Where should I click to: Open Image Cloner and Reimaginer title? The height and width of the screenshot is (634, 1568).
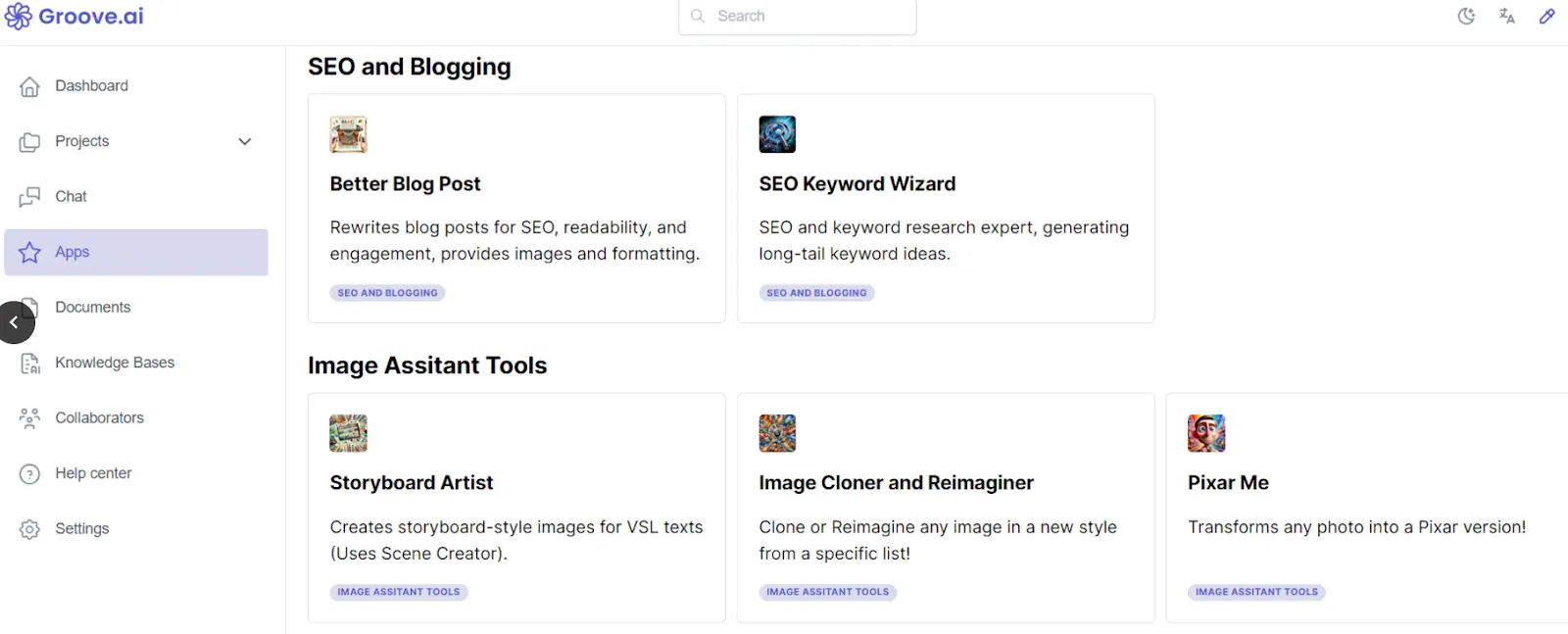pyautogui.click(x=897, y=483)
